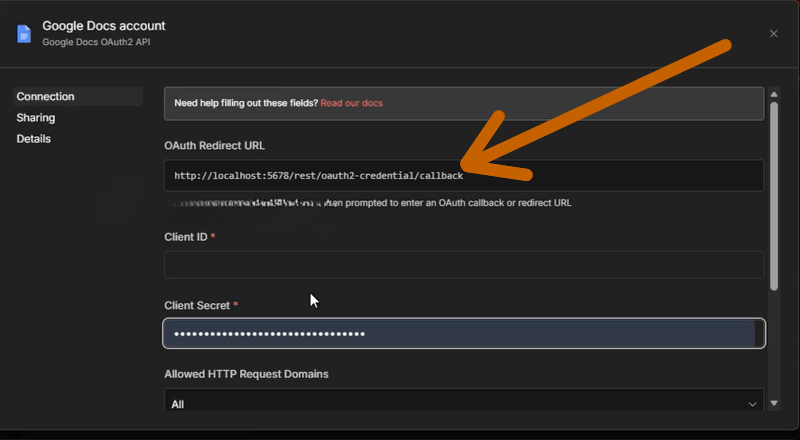Click the scrollbar up arrow
800x440 pixels.
774,94
